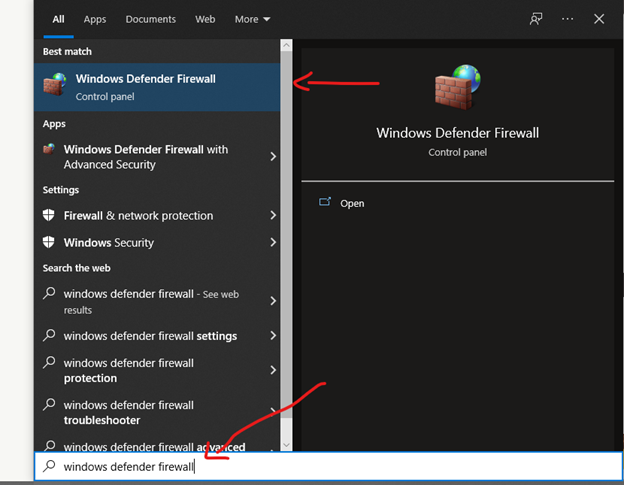Screen dimensions: 624x485
Task: Select 'windows defender firewall settings' suggestion
Action: tap(157, 336)
